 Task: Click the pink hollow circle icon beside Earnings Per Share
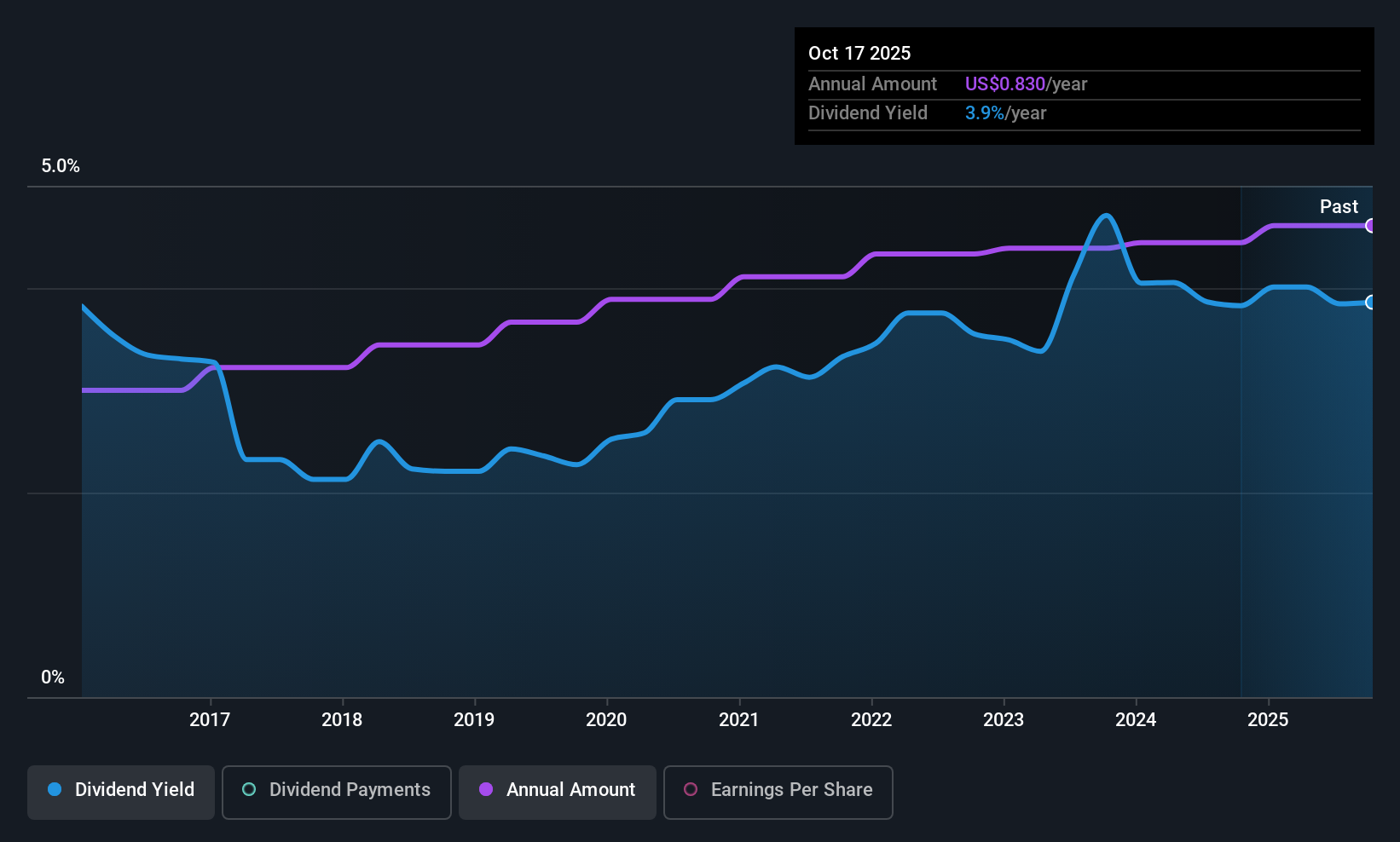pos(690,790)
